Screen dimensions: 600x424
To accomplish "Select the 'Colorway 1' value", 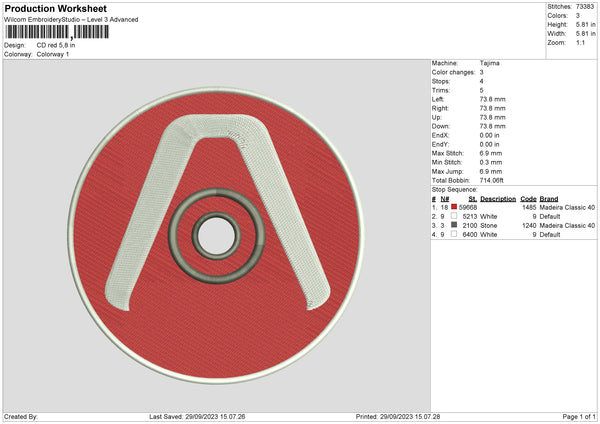I will click(x=53, y=54).
